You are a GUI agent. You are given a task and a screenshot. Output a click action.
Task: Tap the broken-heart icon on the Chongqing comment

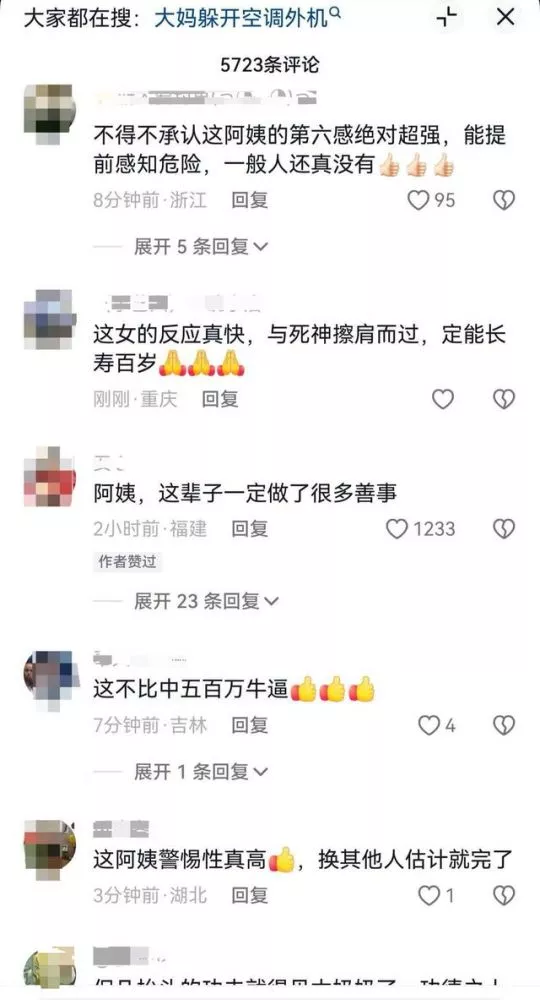504,399
